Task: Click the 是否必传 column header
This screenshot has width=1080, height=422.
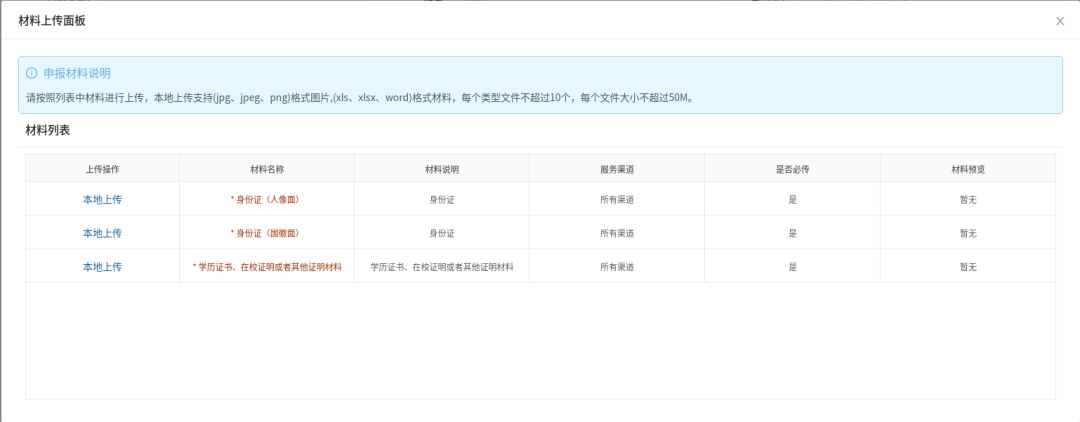Action: point(792,169)
